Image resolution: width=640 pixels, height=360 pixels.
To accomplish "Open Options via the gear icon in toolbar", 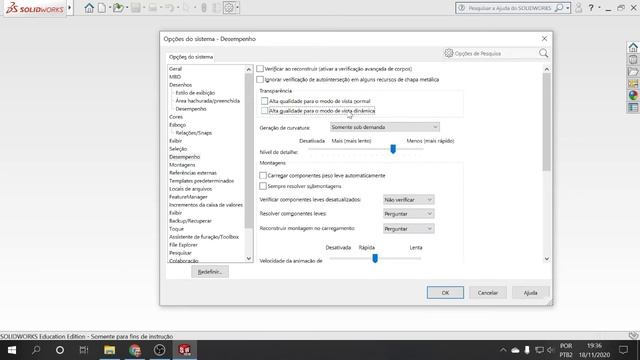I will pos(229,8).
